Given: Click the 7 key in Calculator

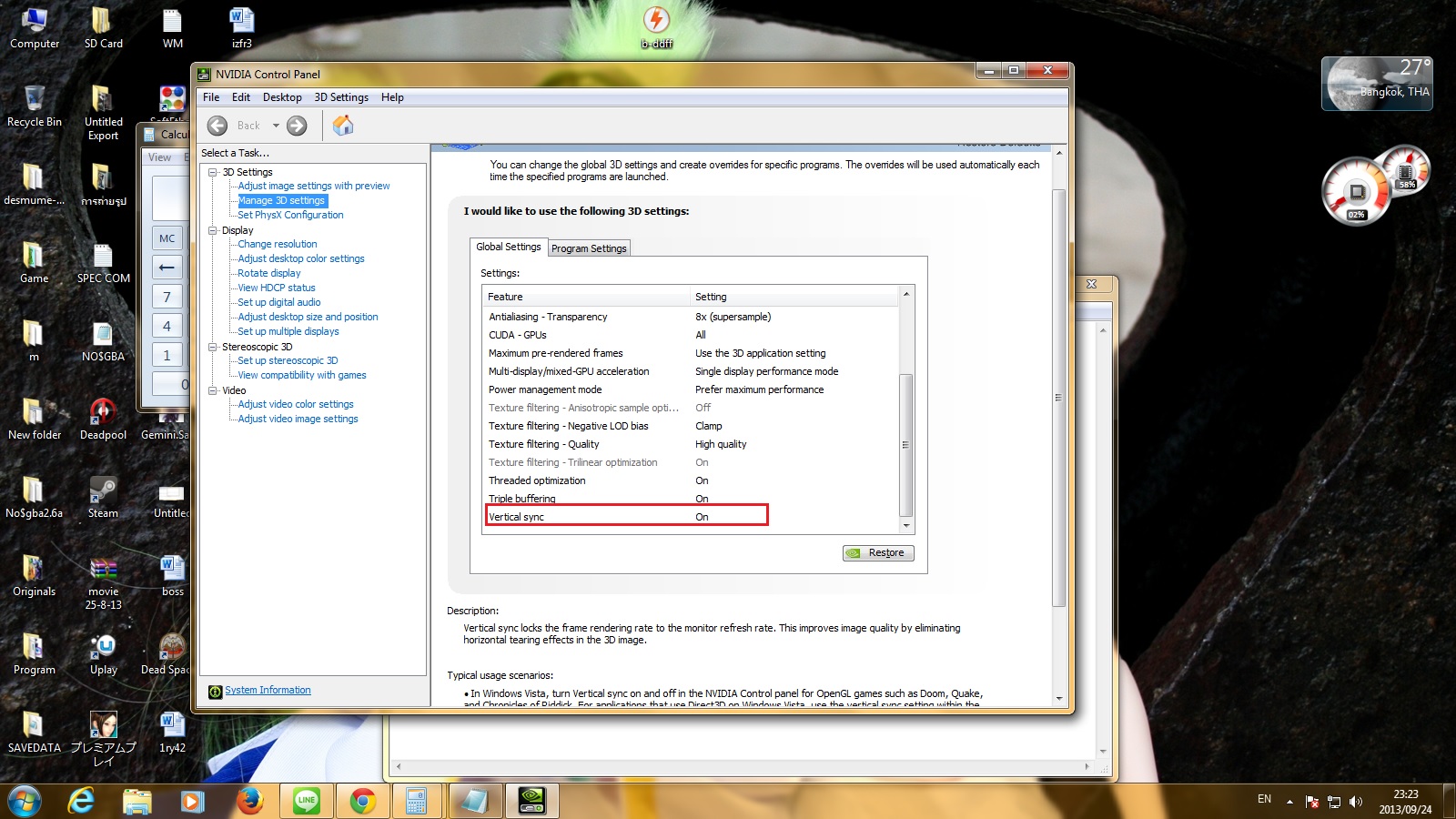Looking at the screenshot, I should (x=167, y=297).
